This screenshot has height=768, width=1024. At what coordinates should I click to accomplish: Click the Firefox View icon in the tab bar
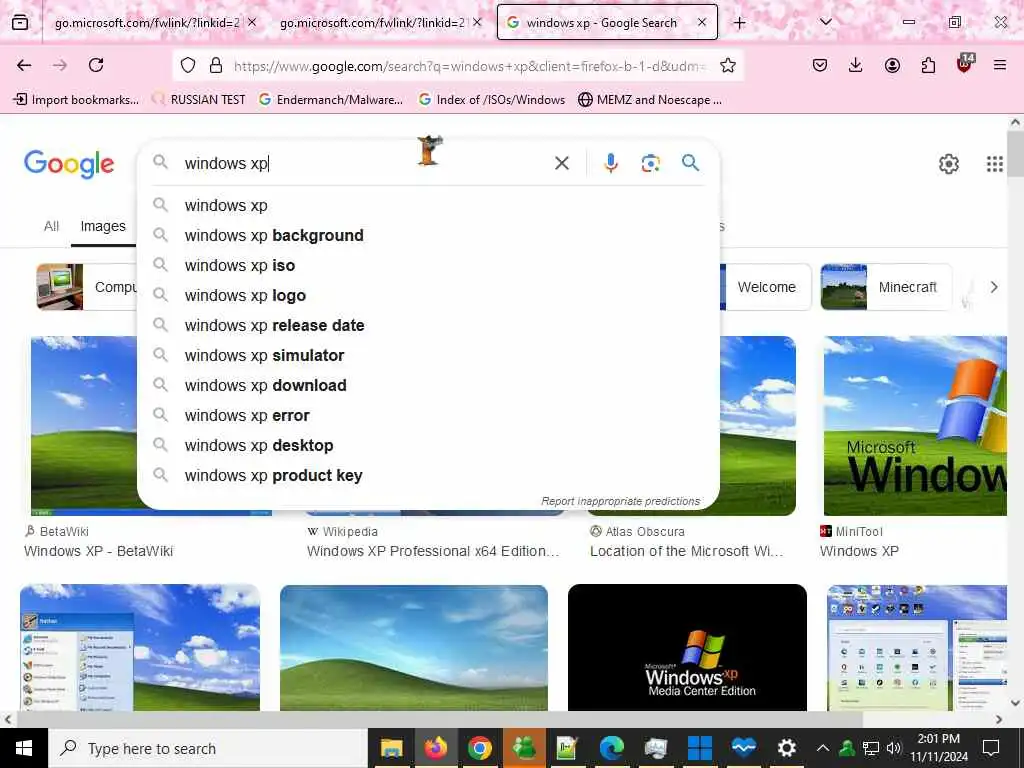[x=20, y=22]
